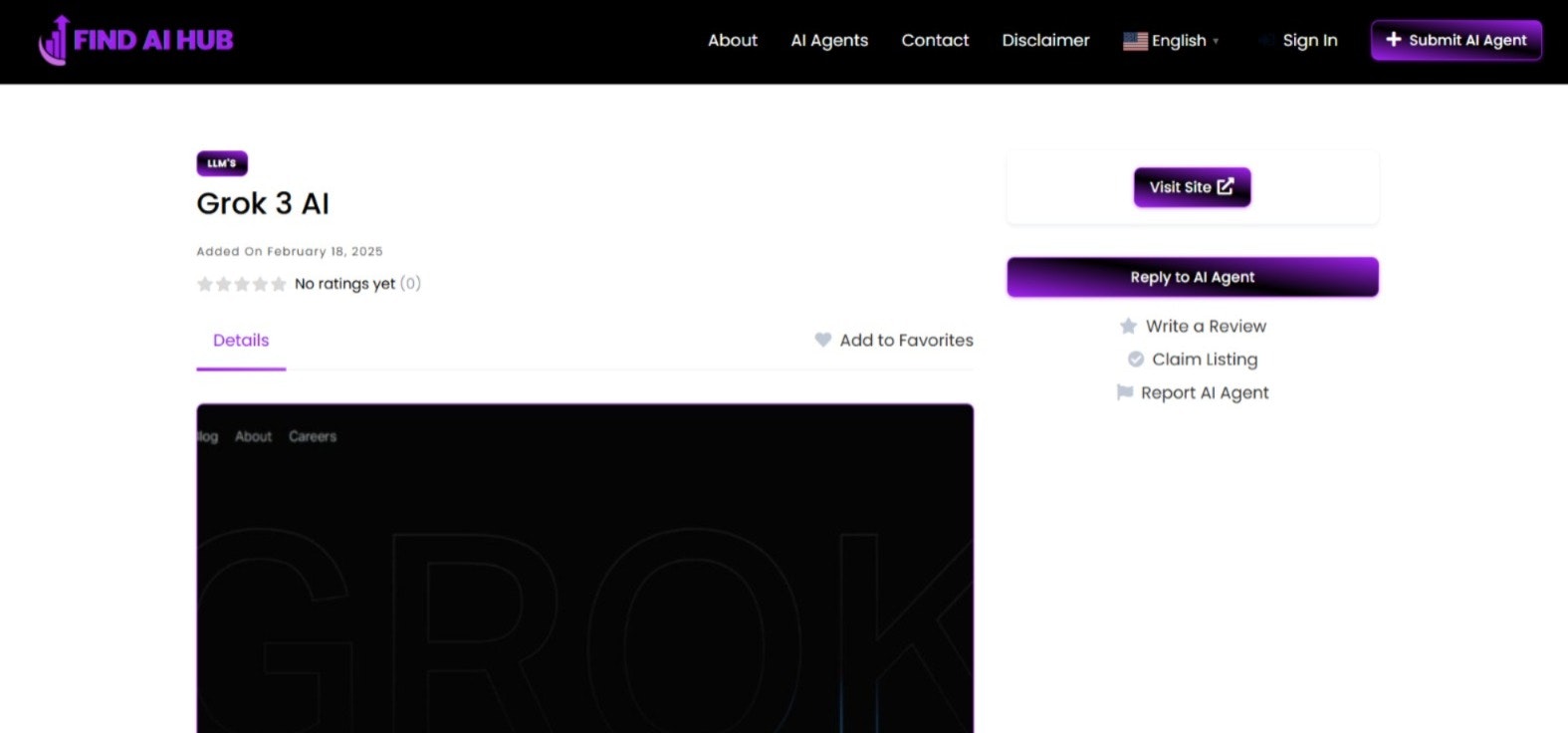Click the Report AI Agent flag icon
The width and height of the screenshot is (1568, 733).
(x=1125, y=392)
